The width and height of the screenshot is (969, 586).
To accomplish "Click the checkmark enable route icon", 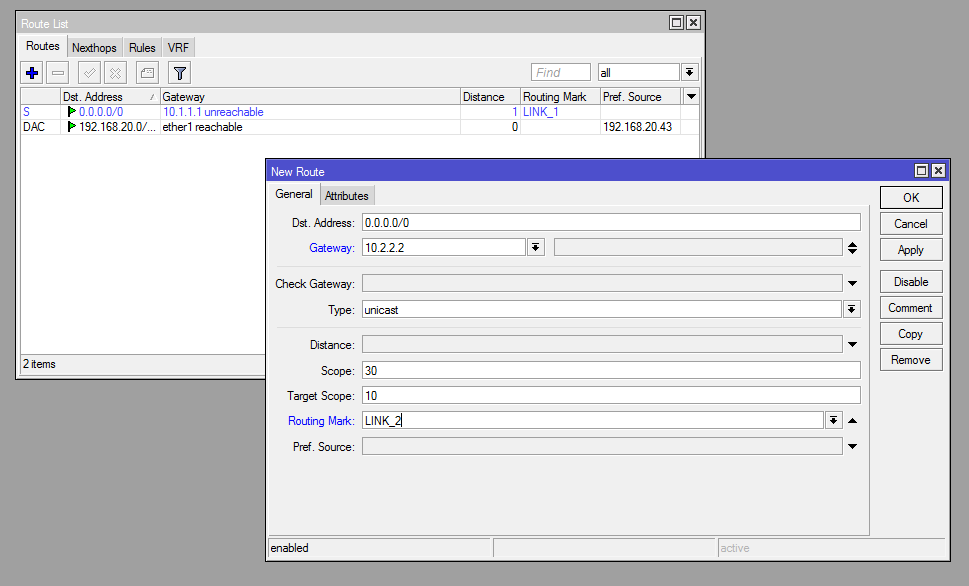I will point(89,73).
